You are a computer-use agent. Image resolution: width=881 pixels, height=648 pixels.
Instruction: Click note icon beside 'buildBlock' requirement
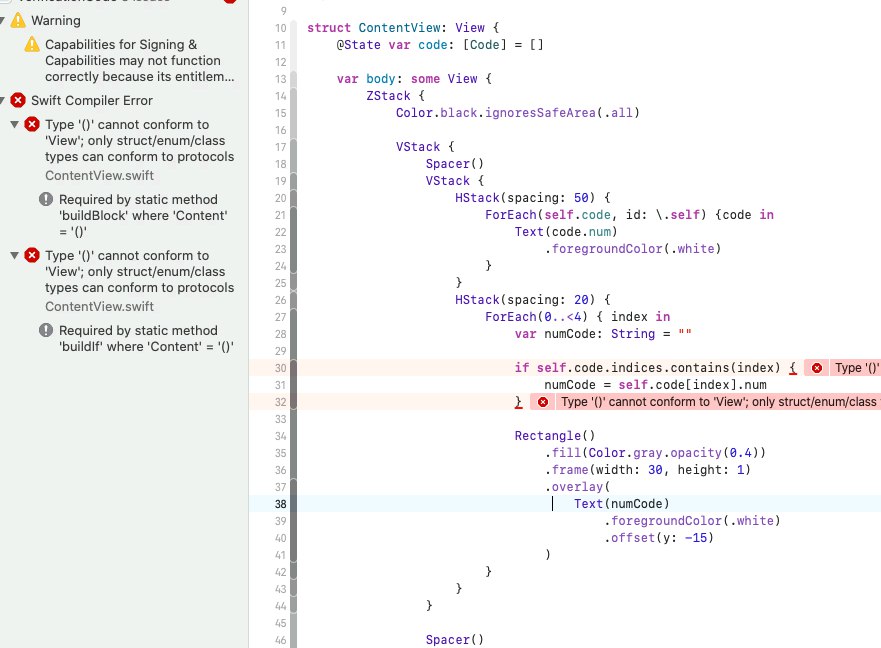pos(46,199)
